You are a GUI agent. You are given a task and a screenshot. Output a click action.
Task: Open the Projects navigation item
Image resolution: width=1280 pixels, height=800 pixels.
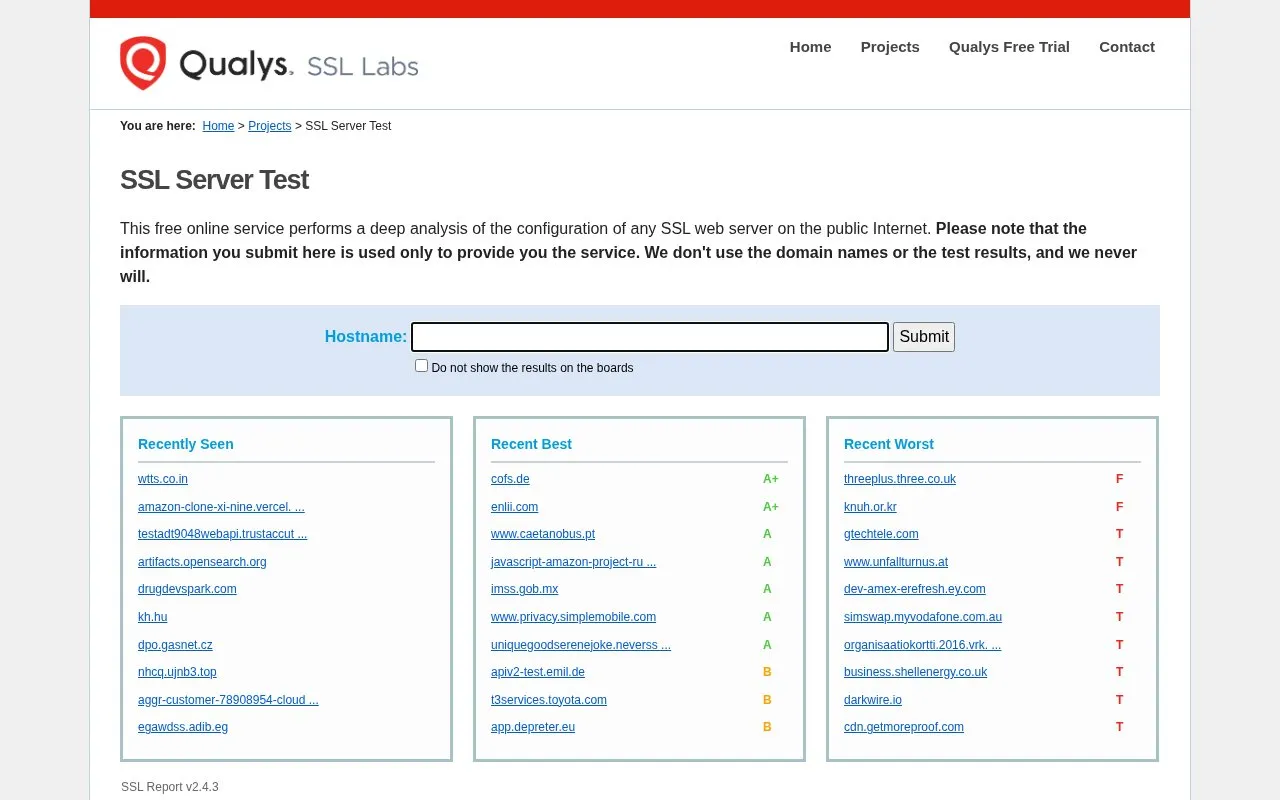(890, 47)
